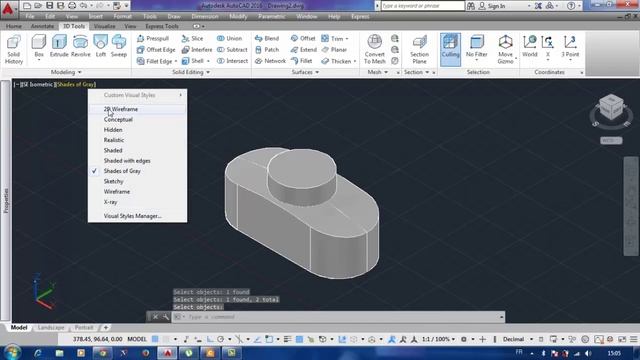Select Shaded with edges style

tap(138, 161)
